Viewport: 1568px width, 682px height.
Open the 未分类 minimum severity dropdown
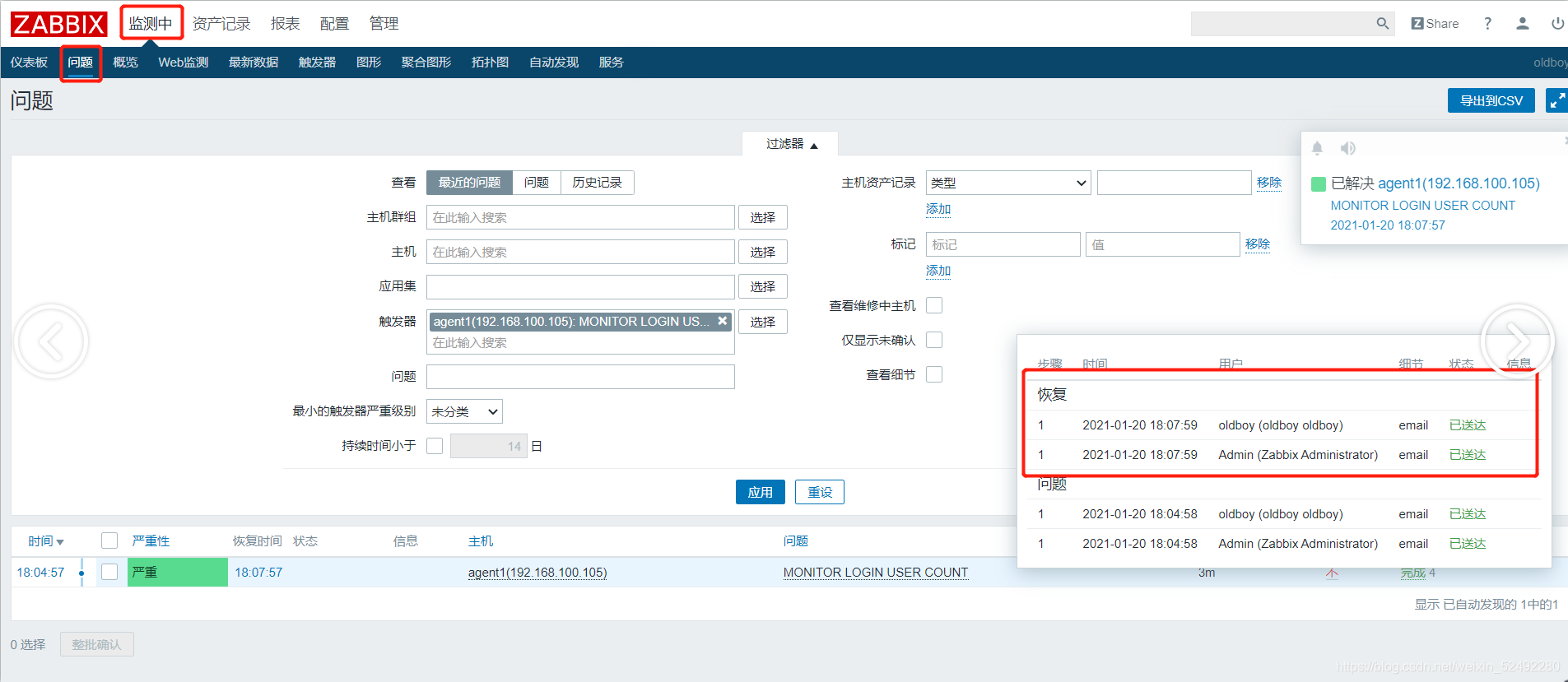(x=464, y=411)
